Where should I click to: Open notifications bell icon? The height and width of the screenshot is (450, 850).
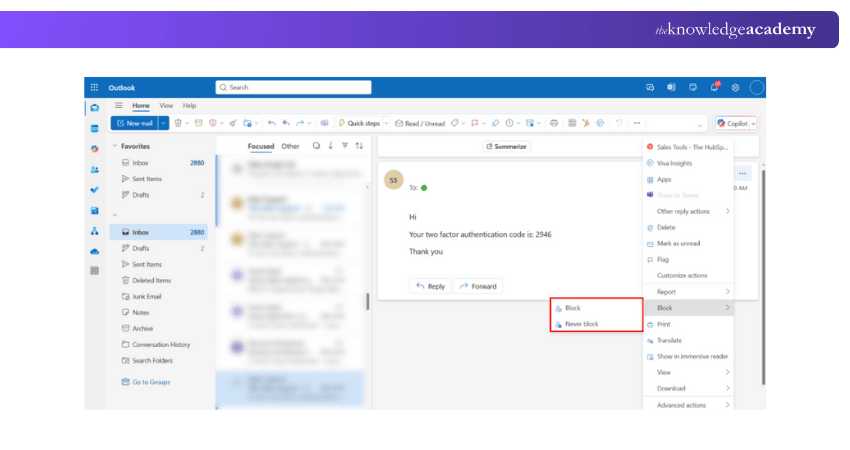714,87
